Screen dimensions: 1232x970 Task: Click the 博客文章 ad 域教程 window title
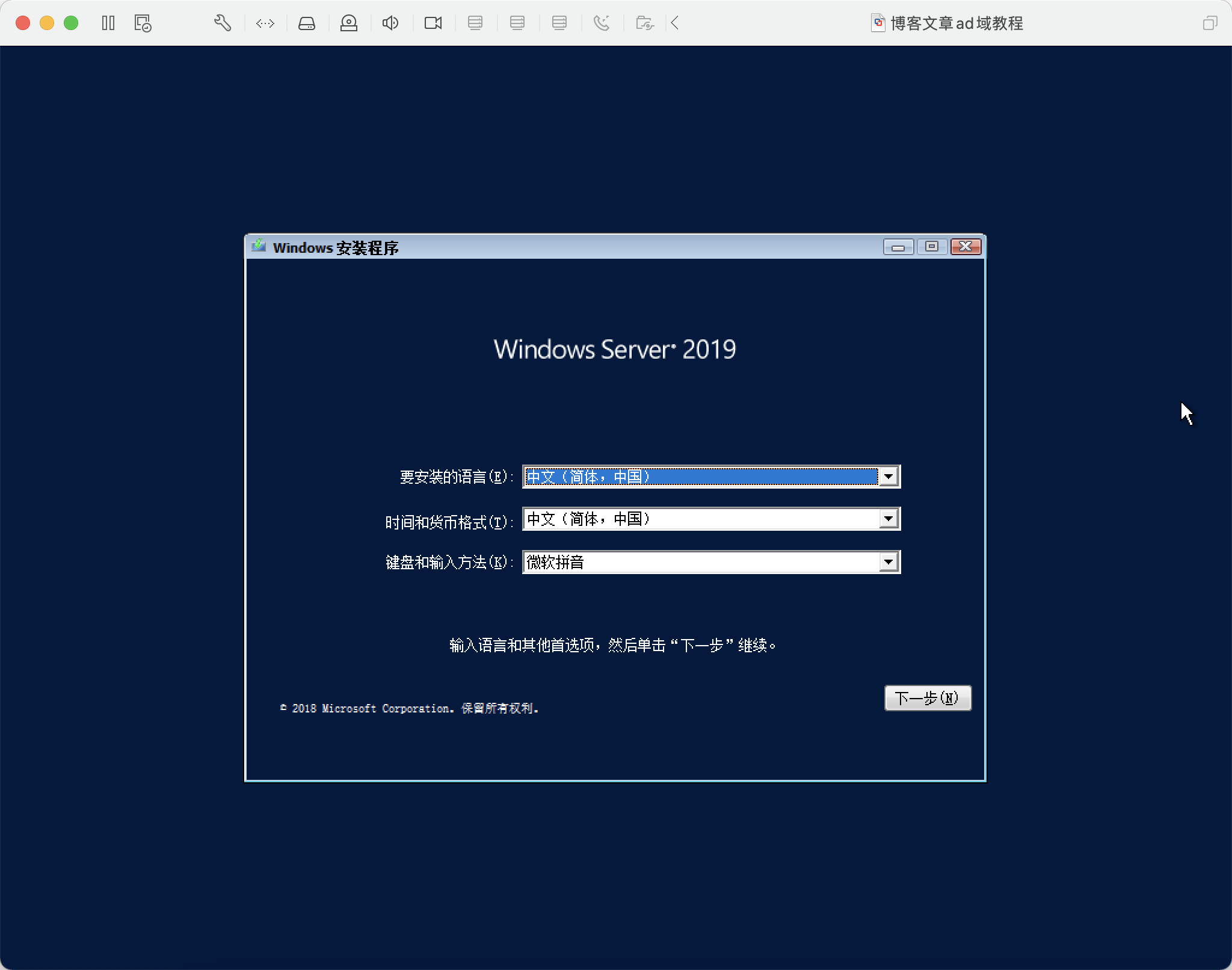point(956,23)
